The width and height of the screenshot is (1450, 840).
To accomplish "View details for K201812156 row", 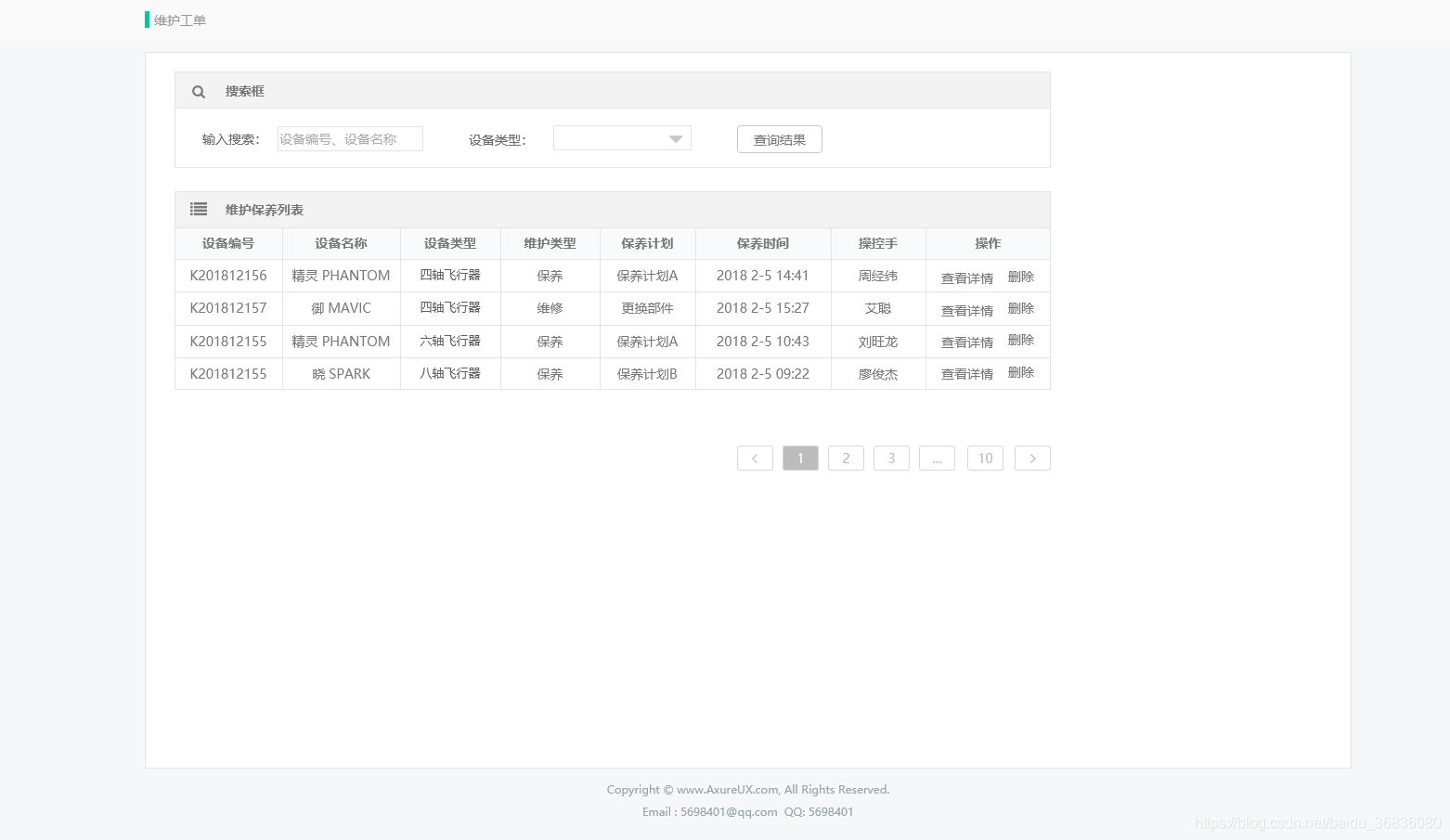I will (966, 278).
